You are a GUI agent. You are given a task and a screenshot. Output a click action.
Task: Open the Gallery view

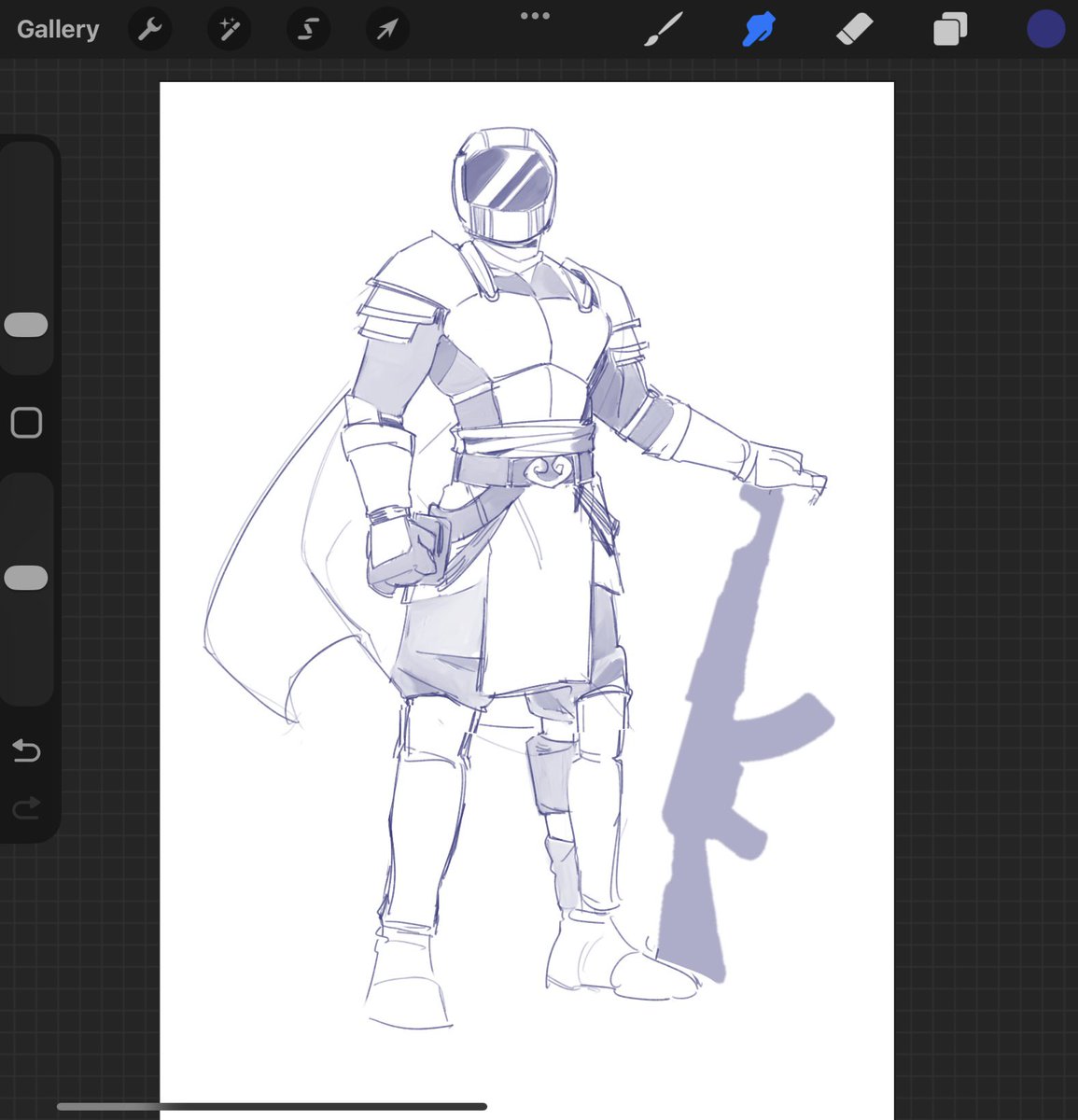point(58,30)
